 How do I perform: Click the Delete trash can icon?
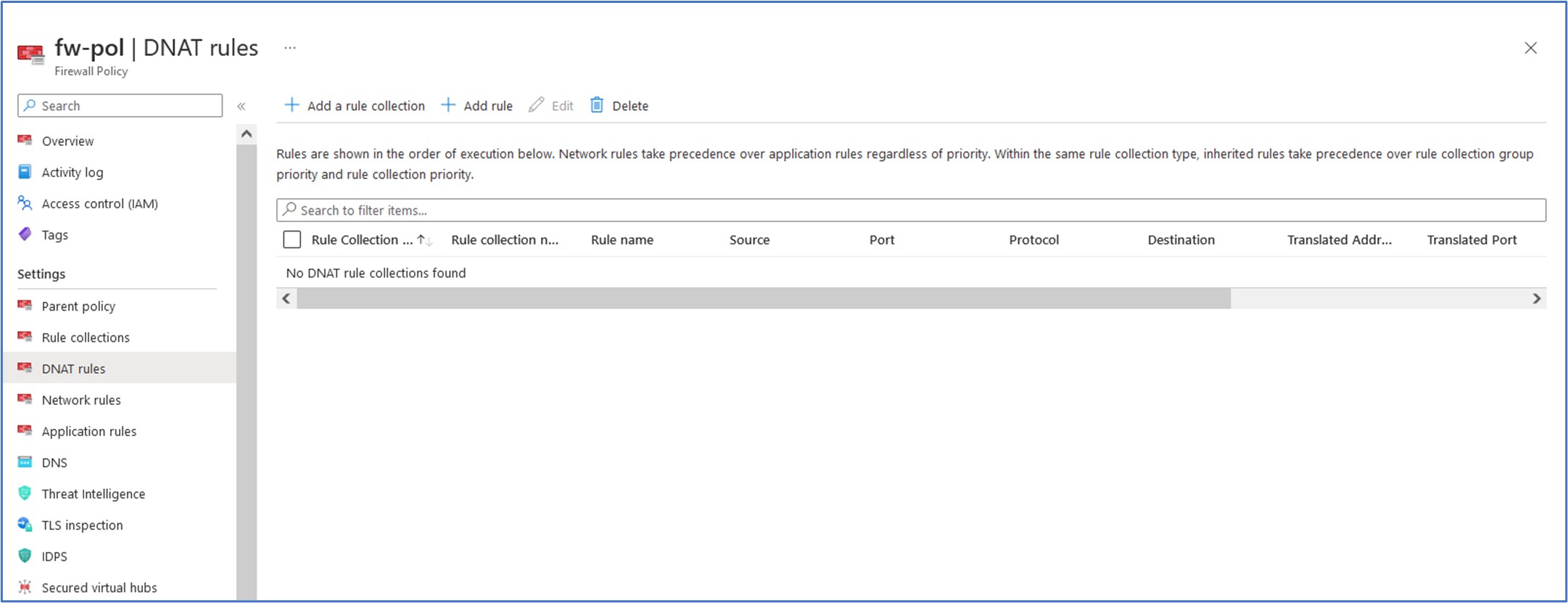pyautogui.click(x=596, y=105)
